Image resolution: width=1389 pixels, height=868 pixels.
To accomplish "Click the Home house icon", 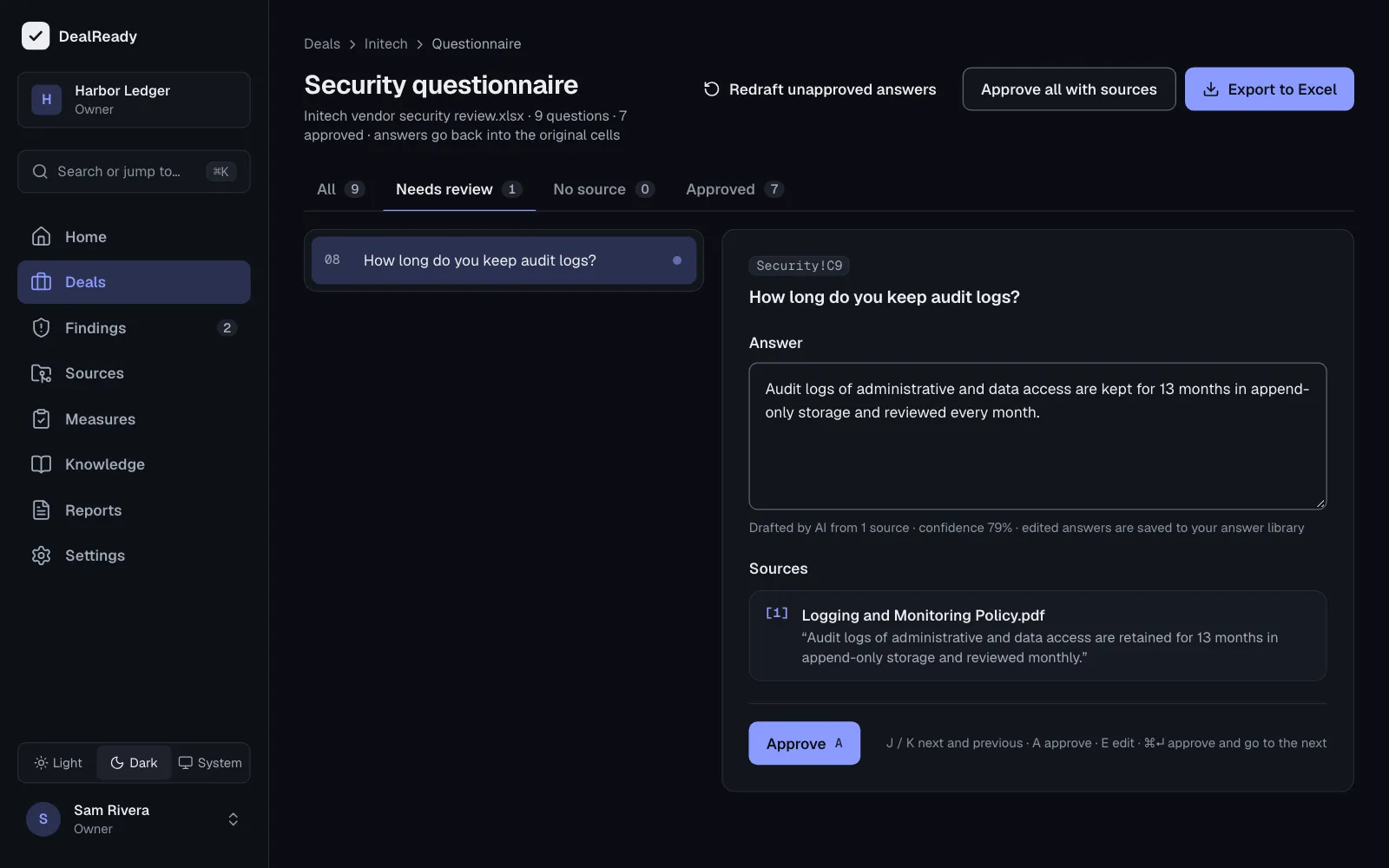I will click(x=41, y=236).
